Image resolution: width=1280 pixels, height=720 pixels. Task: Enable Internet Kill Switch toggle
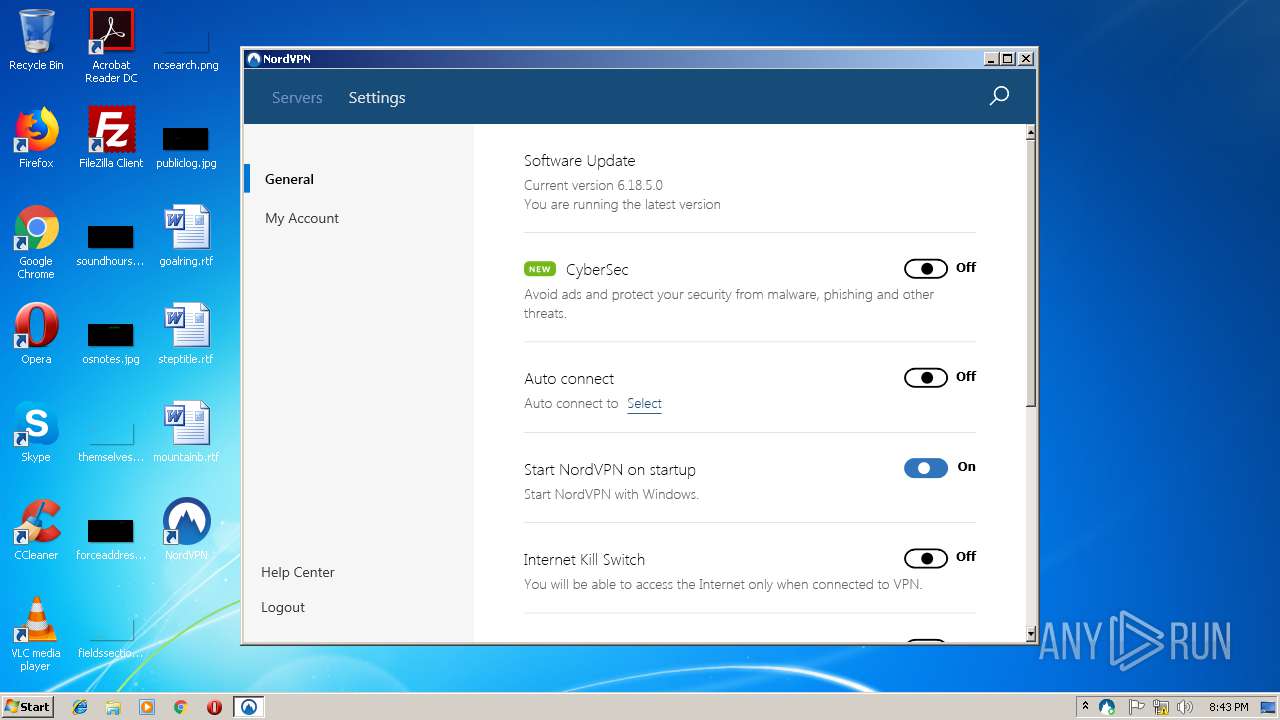tap(926, 558)
